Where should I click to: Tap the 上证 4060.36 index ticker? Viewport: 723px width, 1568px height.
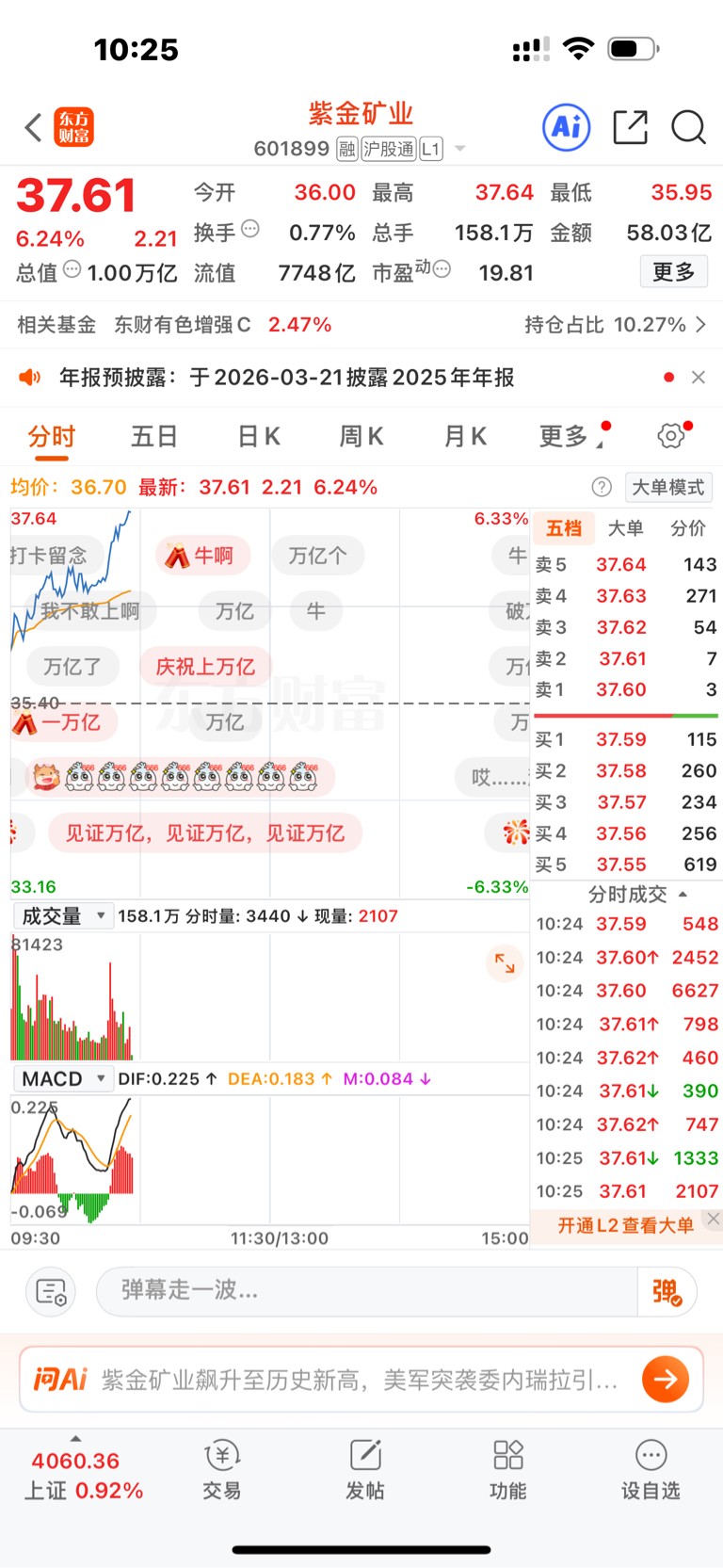[x=83, y=1476]
